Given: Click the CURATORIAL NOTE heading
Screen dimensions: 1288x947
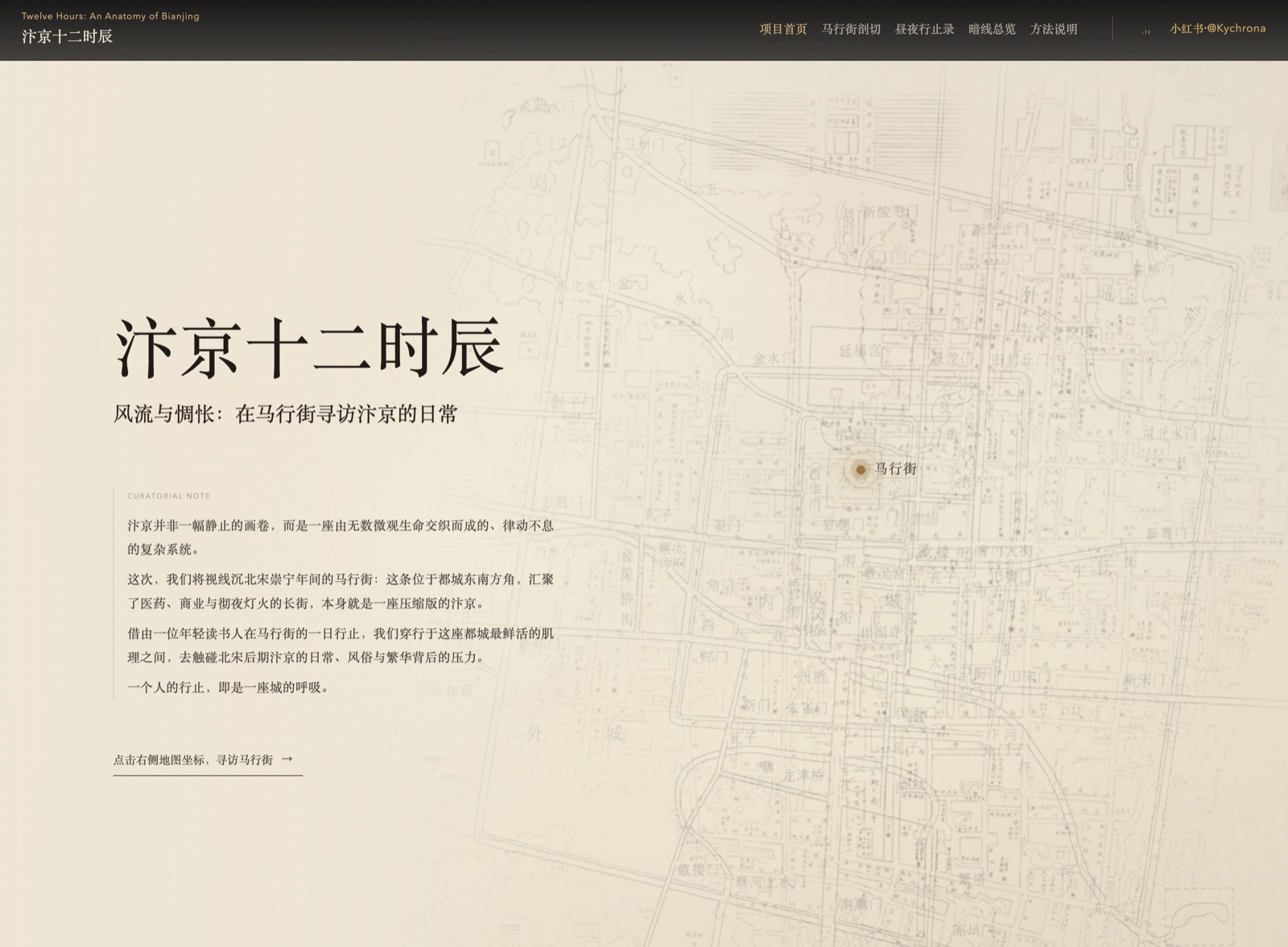Looking at the screenshot, I should 168,496.
